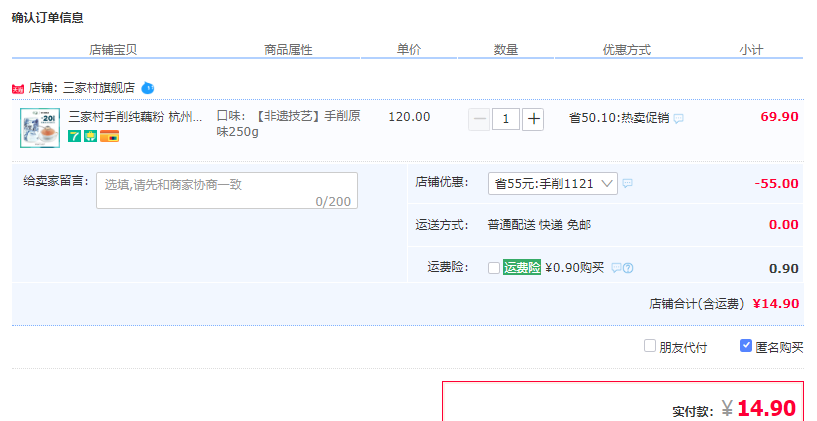This screenshot has width=817, height=421.
Task: Click the subtotal amount 69.90
Action: (x=779, y=117)
